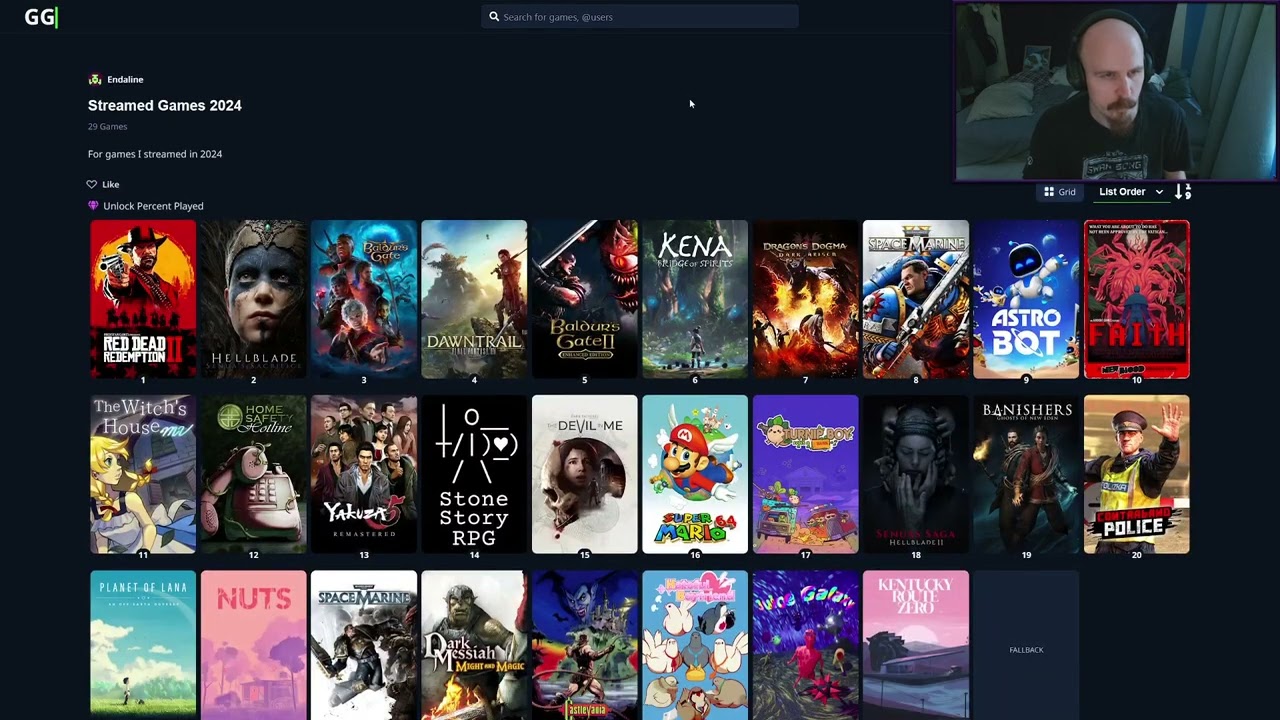Click the search magnifier icon

coord(494,17)
